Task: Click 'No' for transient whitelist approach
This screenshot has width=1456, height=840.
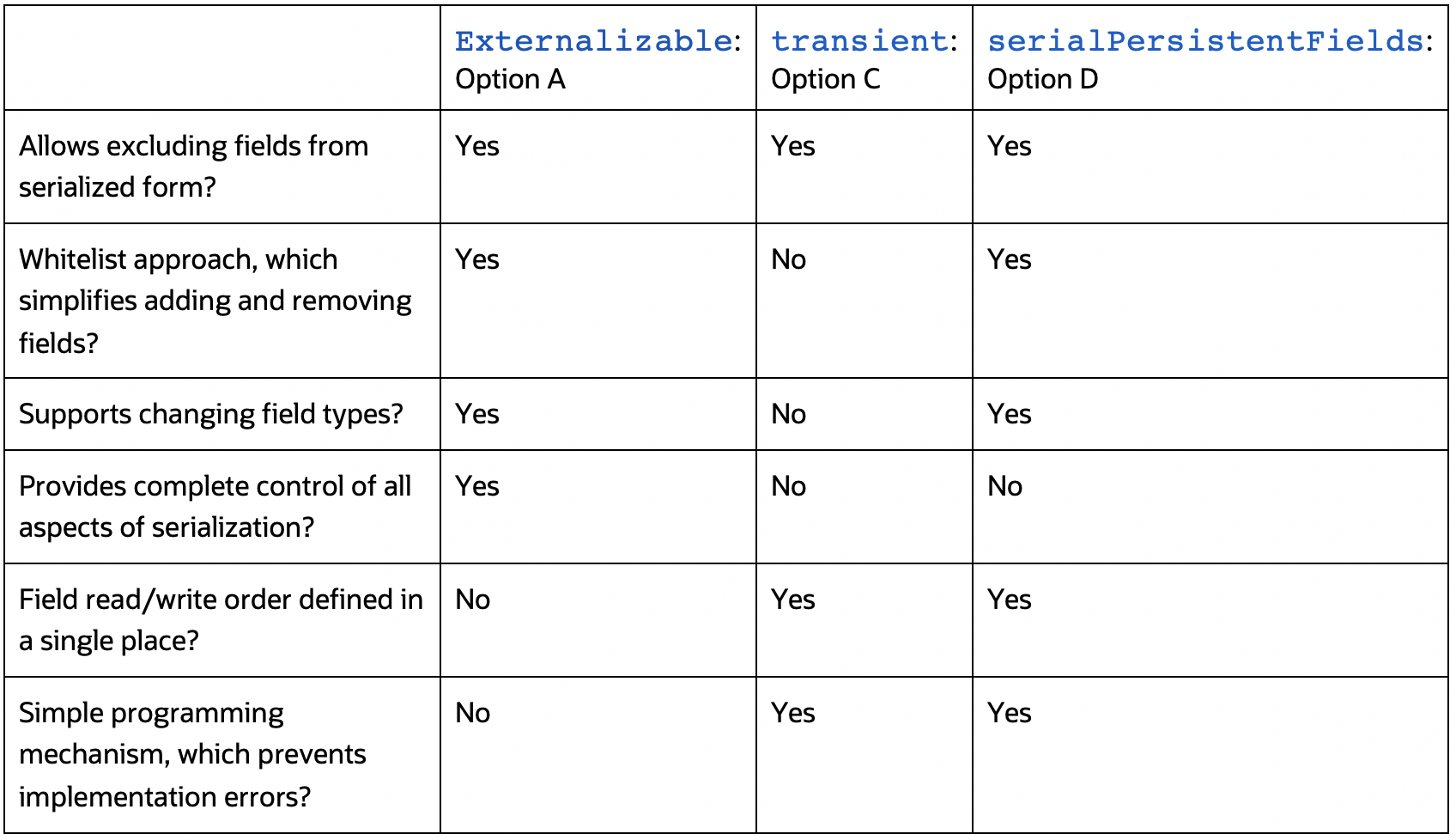Action: point(788,259)
